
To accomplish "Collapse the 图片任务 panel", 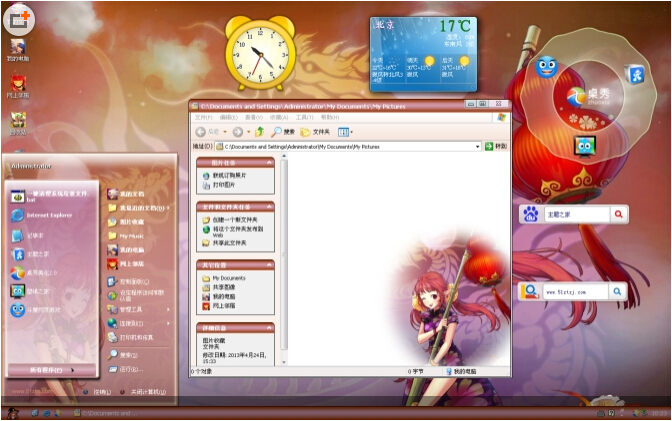I will [270, 162].
